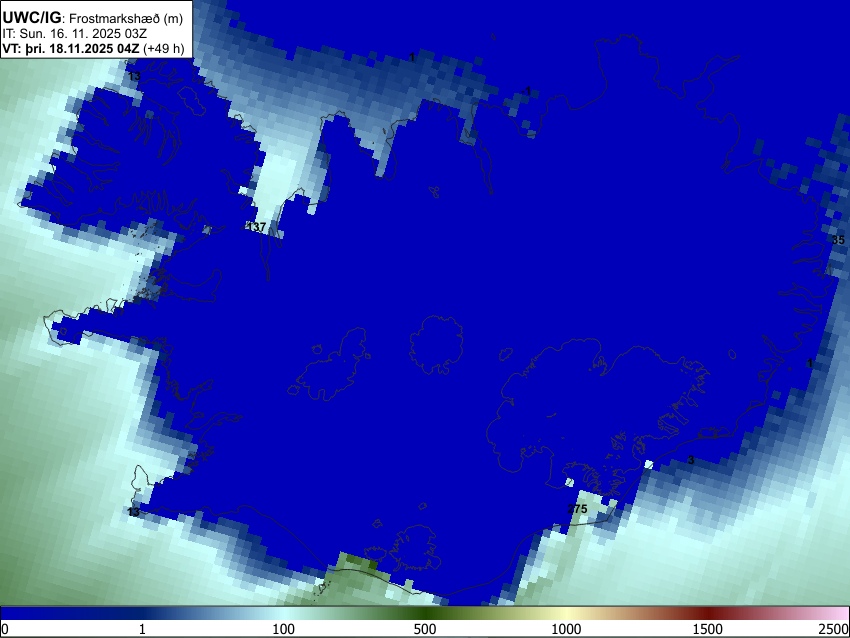Click the 'UWC/IG: Frostmarkshæð (m)' title text
The height and width of the screenshot is (638, 850).
coord(93,18)
